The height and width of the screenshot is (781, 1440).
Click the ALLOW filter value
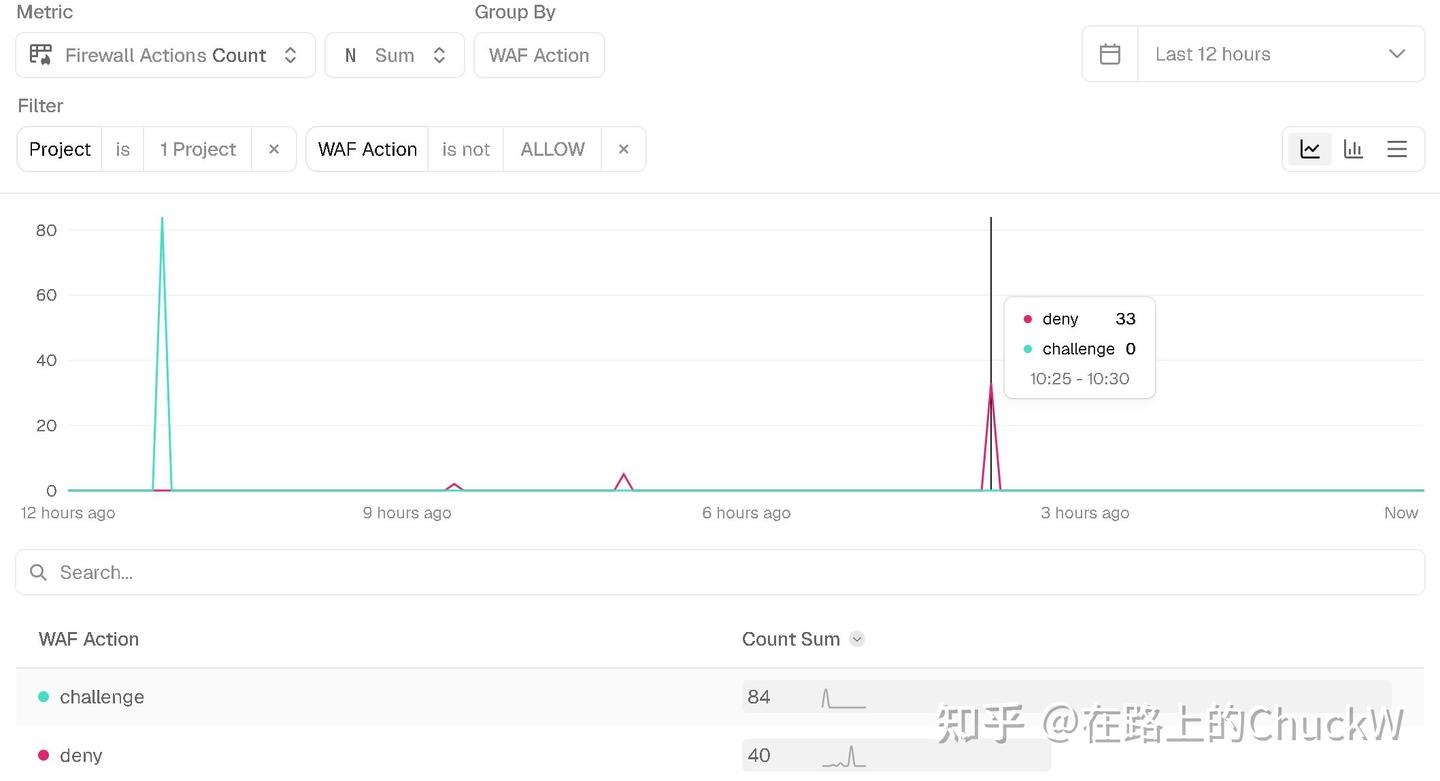tap(552, 149)
